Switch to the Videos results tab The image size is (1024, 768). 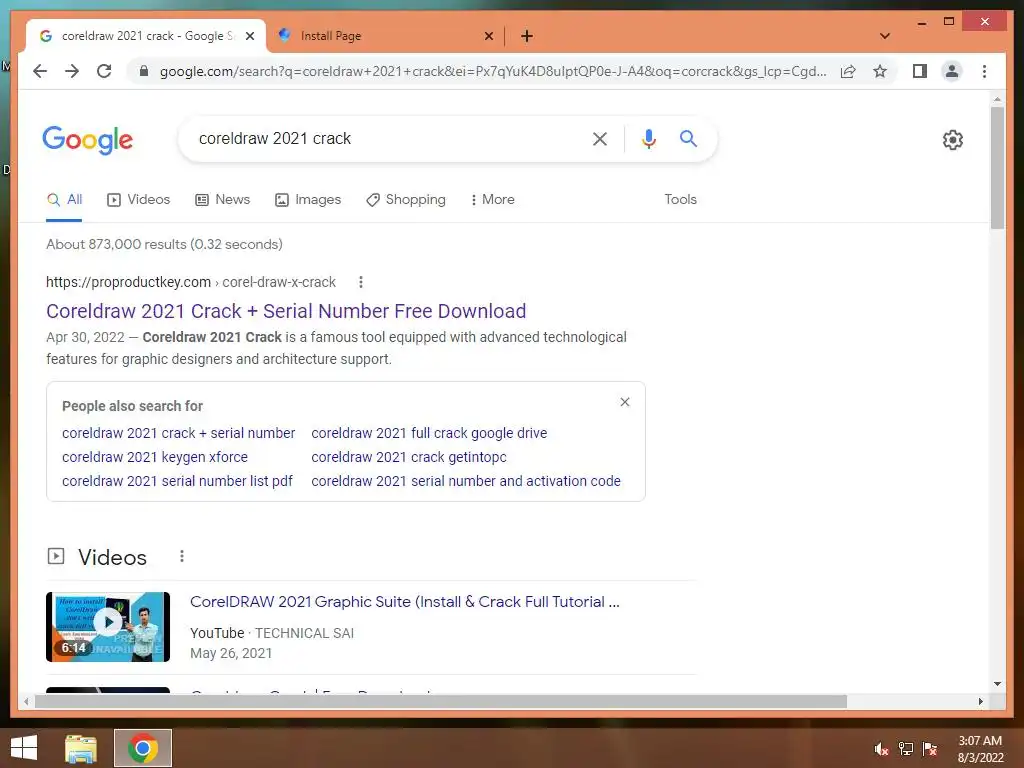pyautogui.click(x=138, y=199)
